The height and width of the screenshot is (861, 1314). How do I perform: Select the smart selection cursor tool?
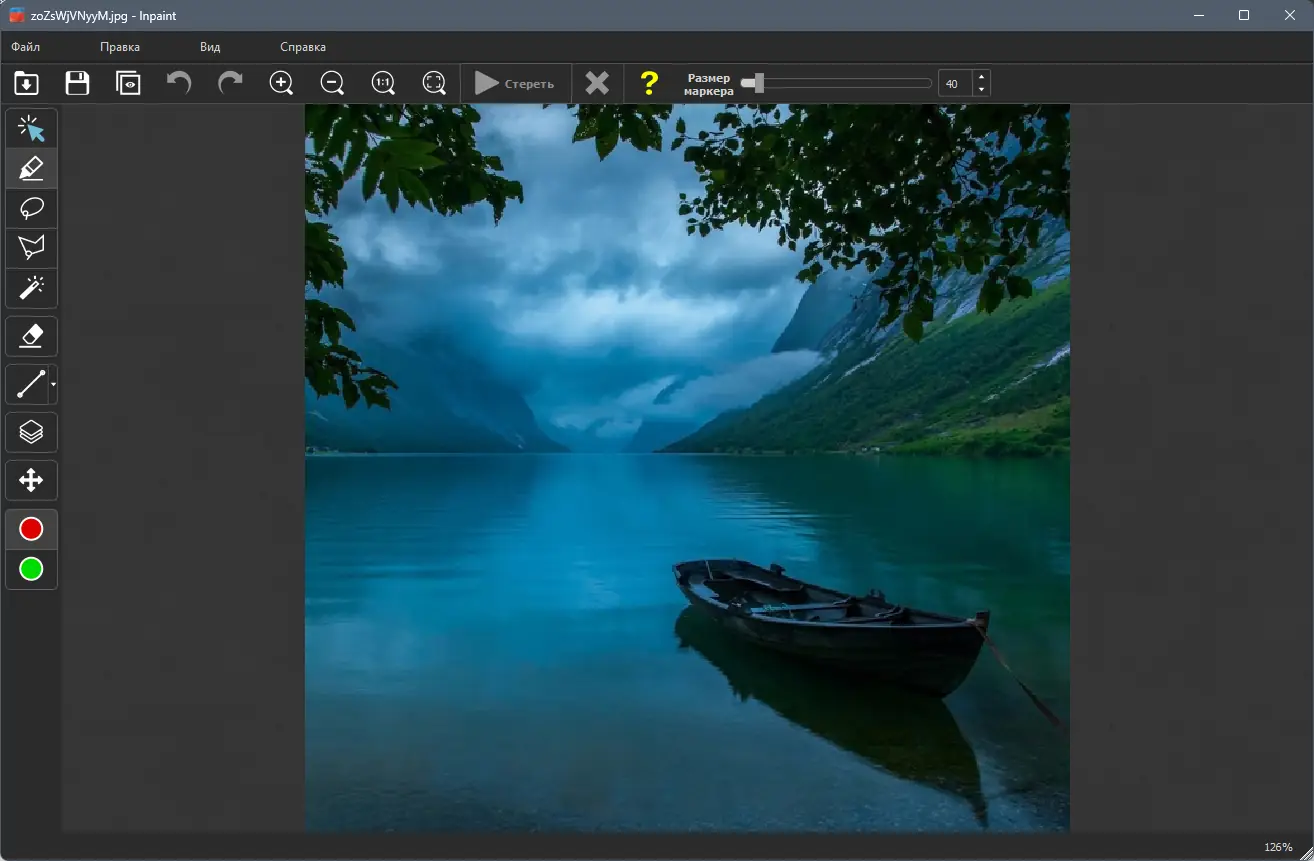tap(31, 128)
